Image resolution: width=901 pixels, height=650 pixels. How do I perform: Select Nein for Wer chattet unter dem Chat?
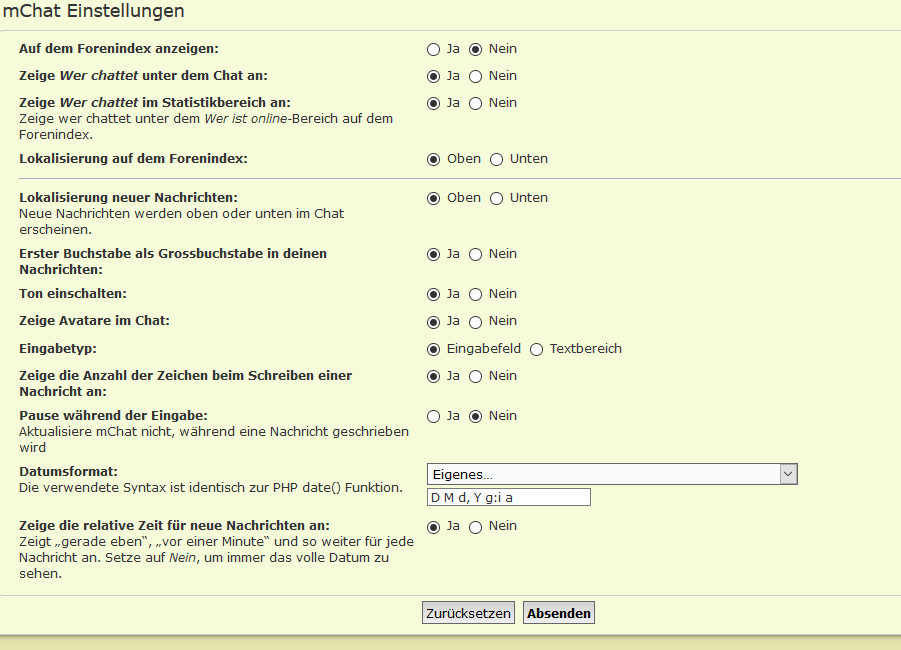(x=476, y=76)
